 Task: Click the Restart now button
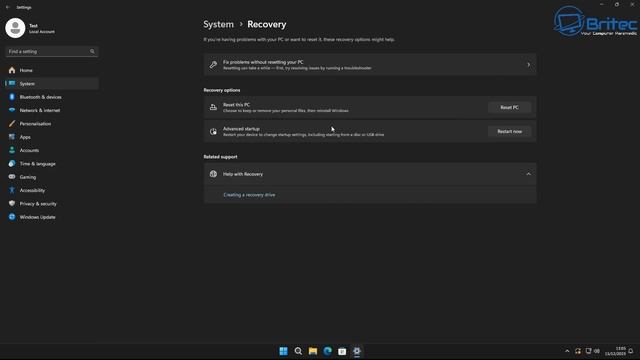[509, 131]
